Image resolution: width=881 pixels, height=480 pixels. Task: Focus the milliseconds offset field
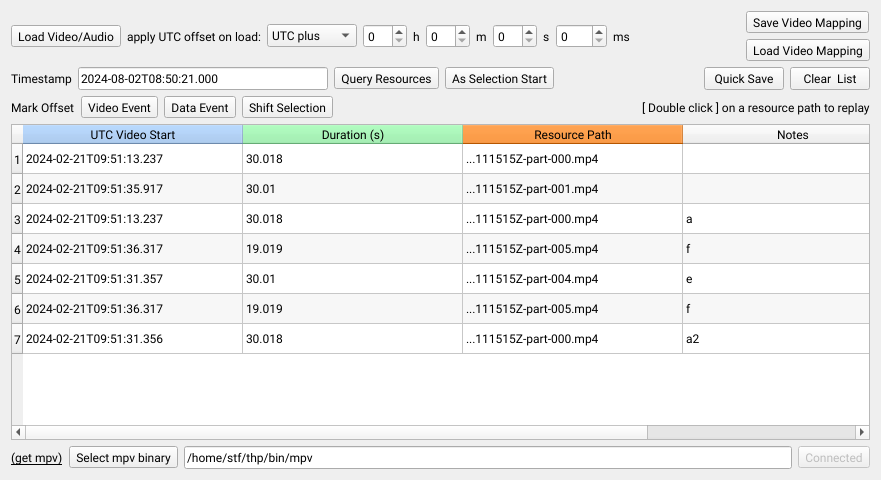pyautogui.click(x=574, y=37)
